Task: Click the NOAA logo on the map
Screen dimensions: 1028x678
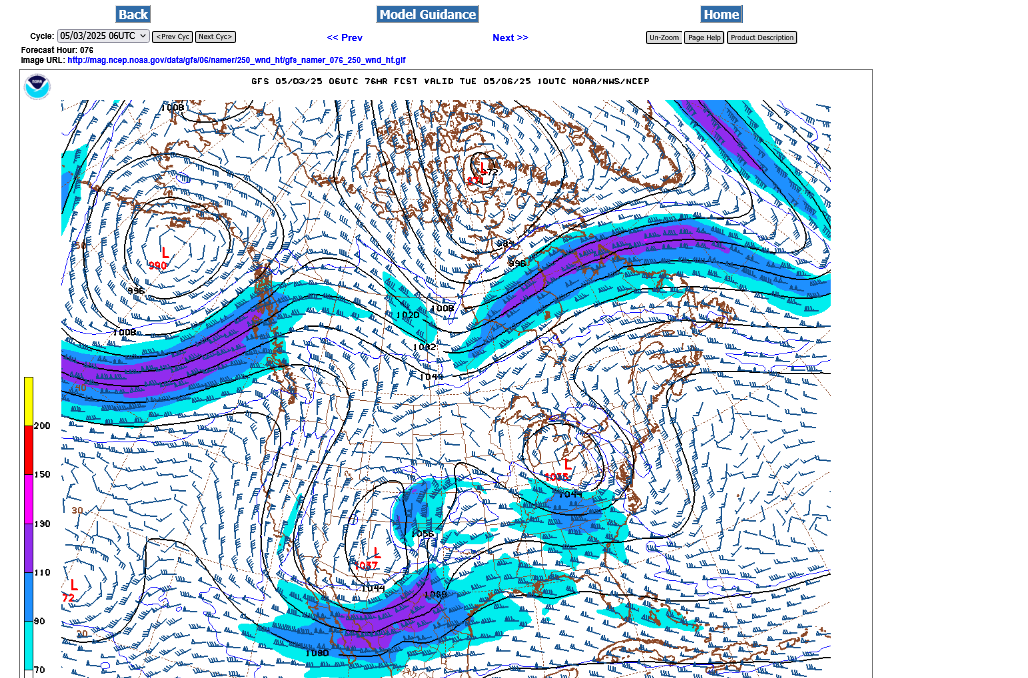Action: click(37, 86)
